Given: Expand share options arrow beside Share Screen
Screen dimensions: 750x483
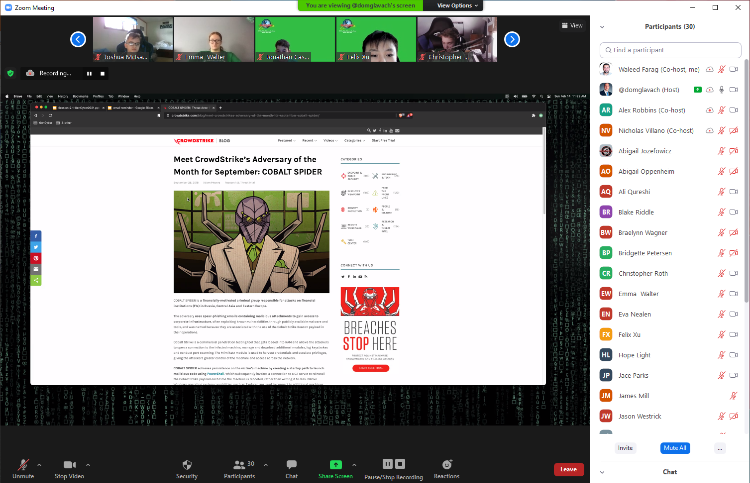Looking at the screenshot, I should click(354, 465).
